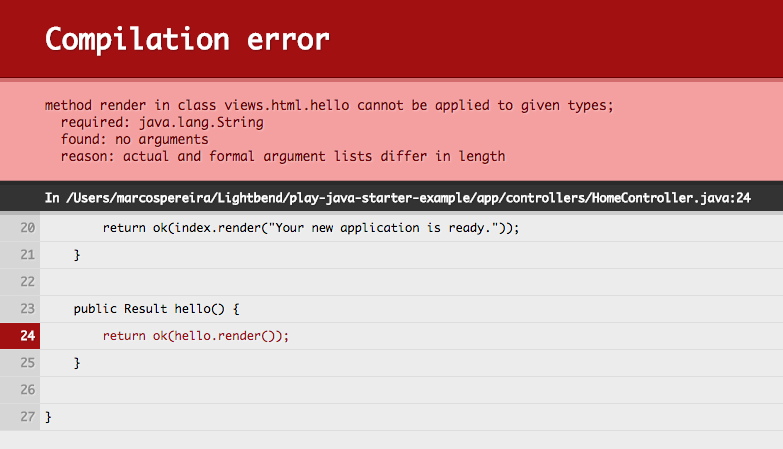Click line number 22 in the gutter
783x449 pixels.
27,282
